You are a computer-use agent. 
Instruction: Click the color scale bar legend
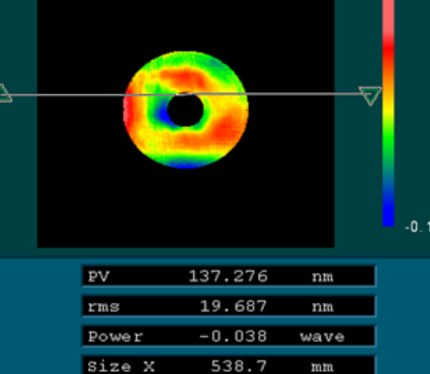click(388, 113)
